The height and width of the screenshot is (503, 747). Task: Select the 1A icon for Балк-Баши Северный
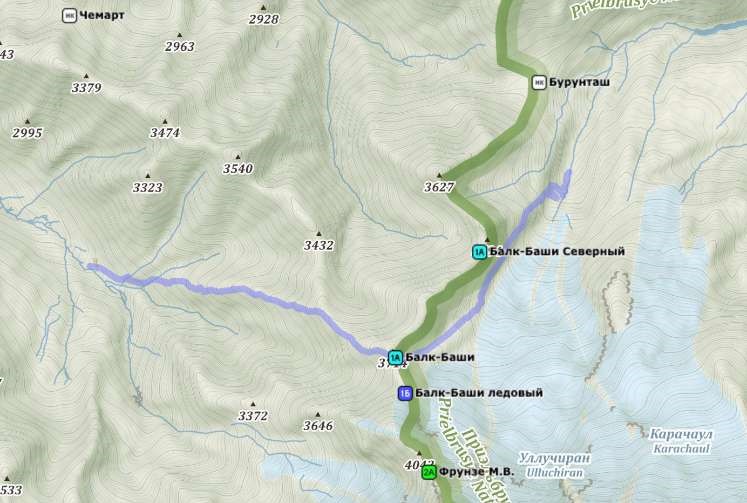tap(479, 252)
